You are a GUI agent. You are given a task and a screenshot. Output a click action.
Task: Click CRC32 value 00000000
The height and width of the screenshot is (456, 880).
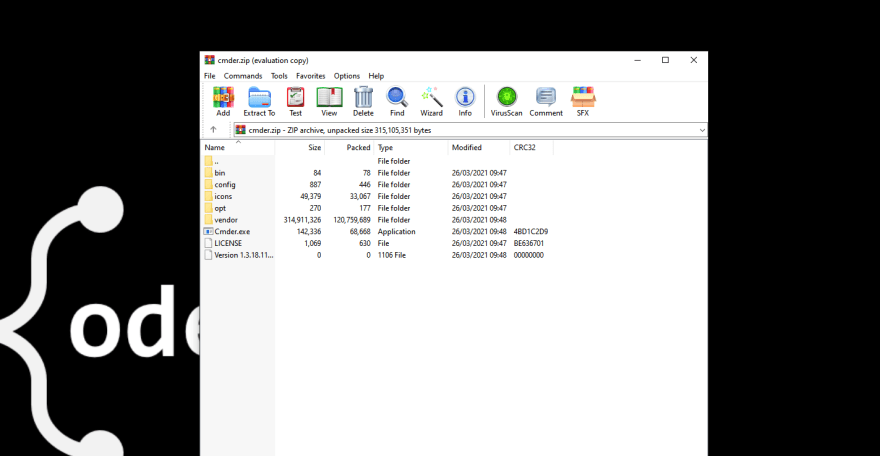tap(529, 255)
